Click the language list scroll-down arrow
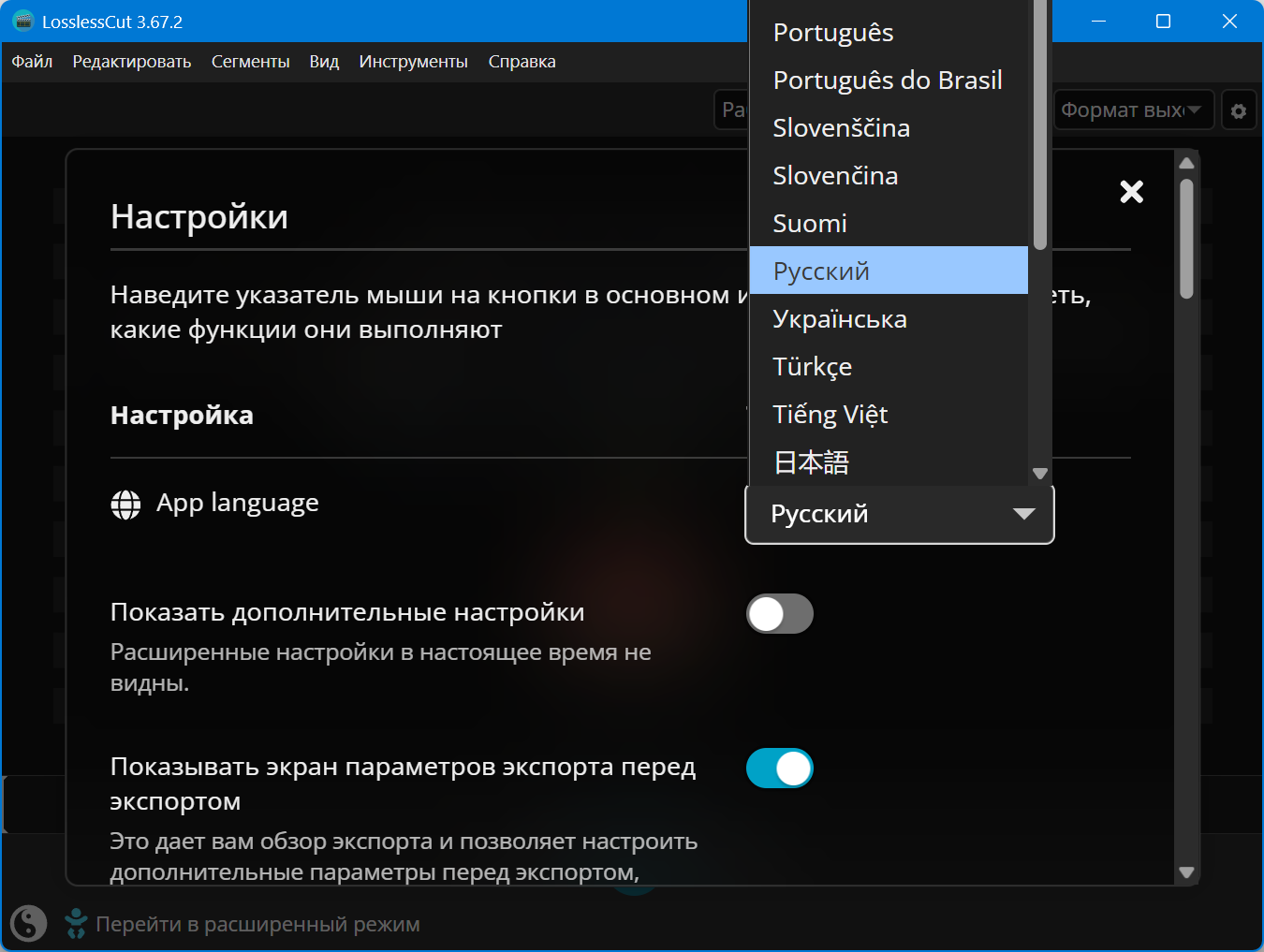Viewport: 1264px width, 952px height. 1039,474
